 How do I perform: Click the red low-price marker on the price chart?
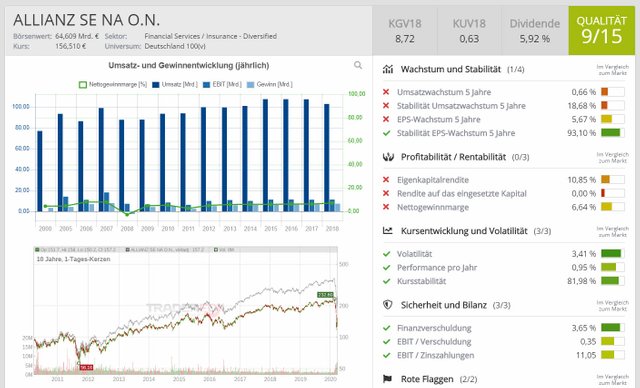[x=87, y=367]
